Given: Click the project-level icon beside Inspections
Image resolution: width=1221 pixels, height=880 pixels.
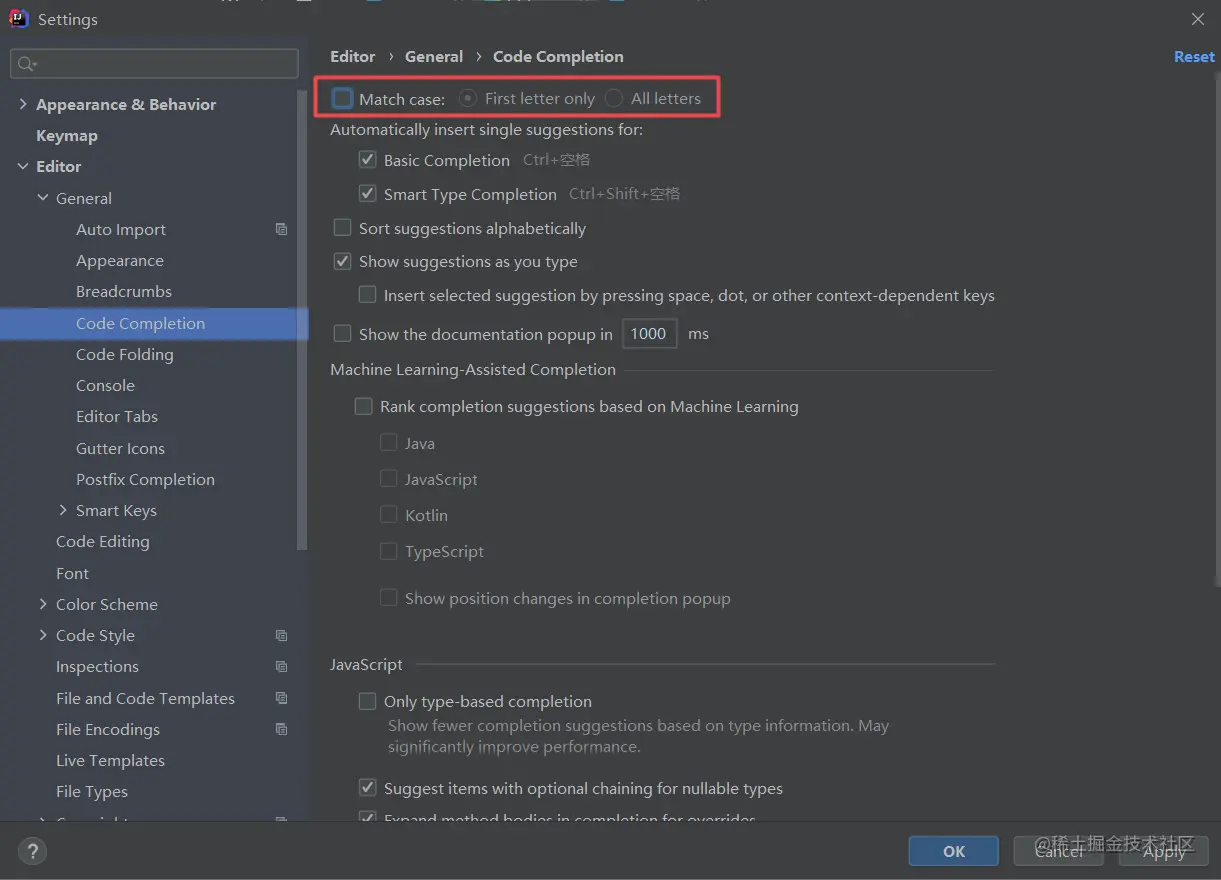Looking at the screenshot, I should (282, 667).
